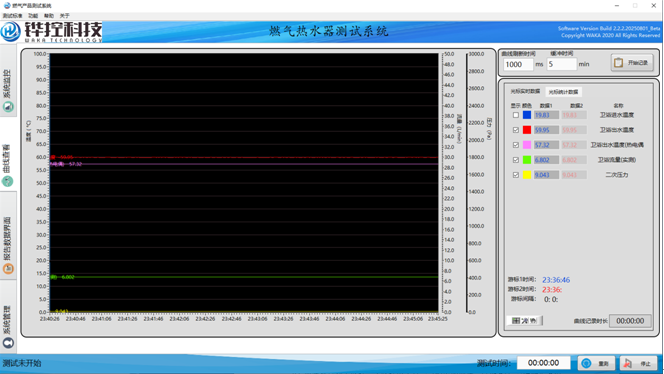Click the 卫浴进水温度 name label
The image size is (664, 374).
(617, 115)
